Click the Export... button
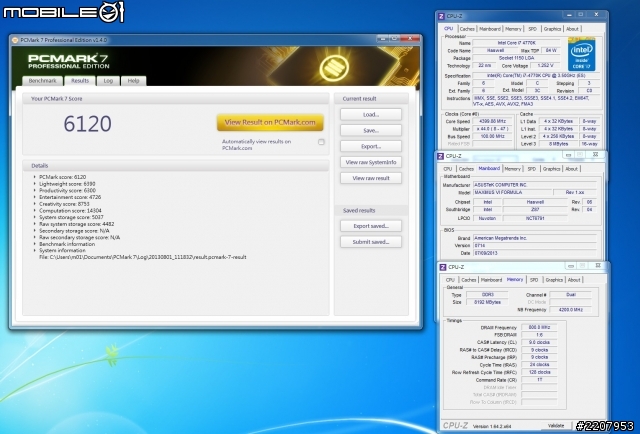Viewport: 640px width, 434px height. pos(371,146)
